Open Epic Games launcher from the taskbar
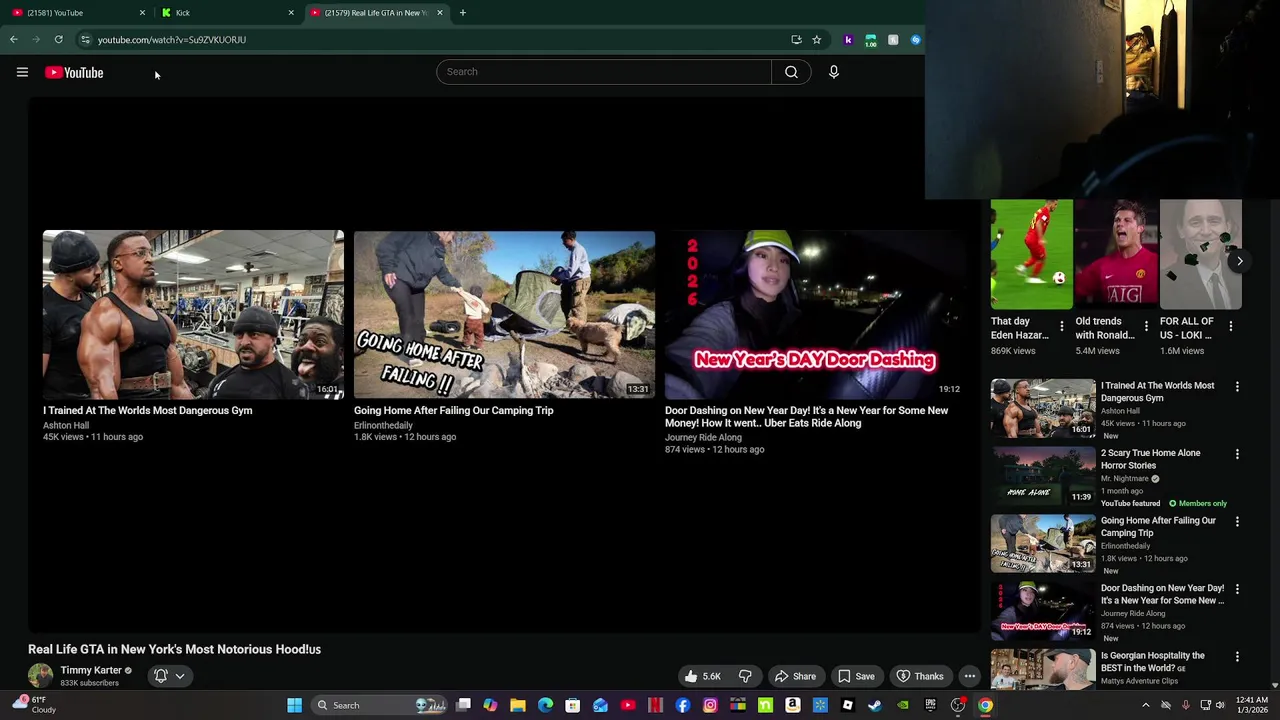 [930, 705]
